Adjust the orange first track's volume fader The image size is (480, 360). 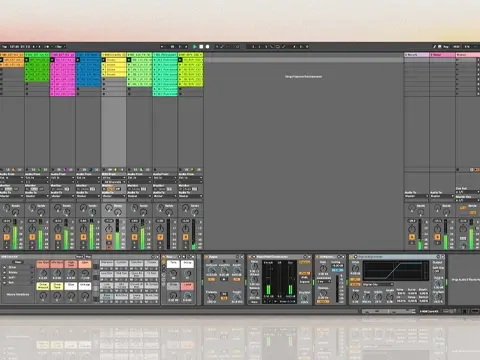click(15, 234)
